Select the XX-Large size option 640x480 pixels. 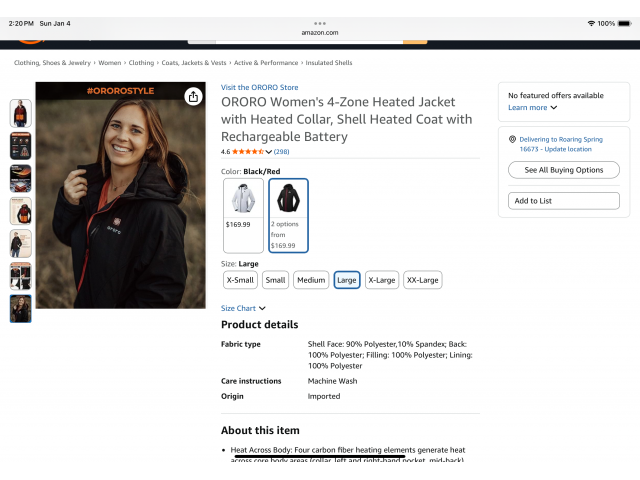[x=423, y=280]
